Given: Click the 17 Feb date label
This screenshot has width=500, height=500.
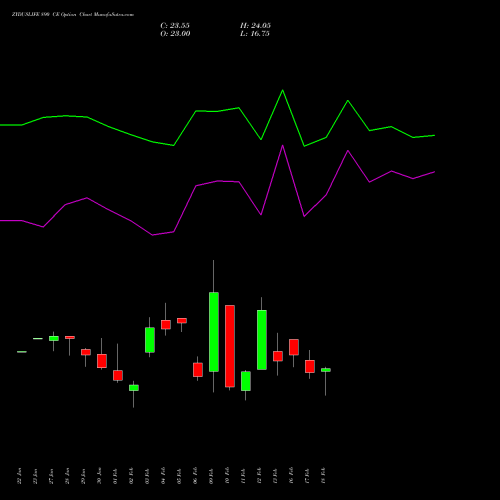Looking at the screenshot, I should click(307, 476).
